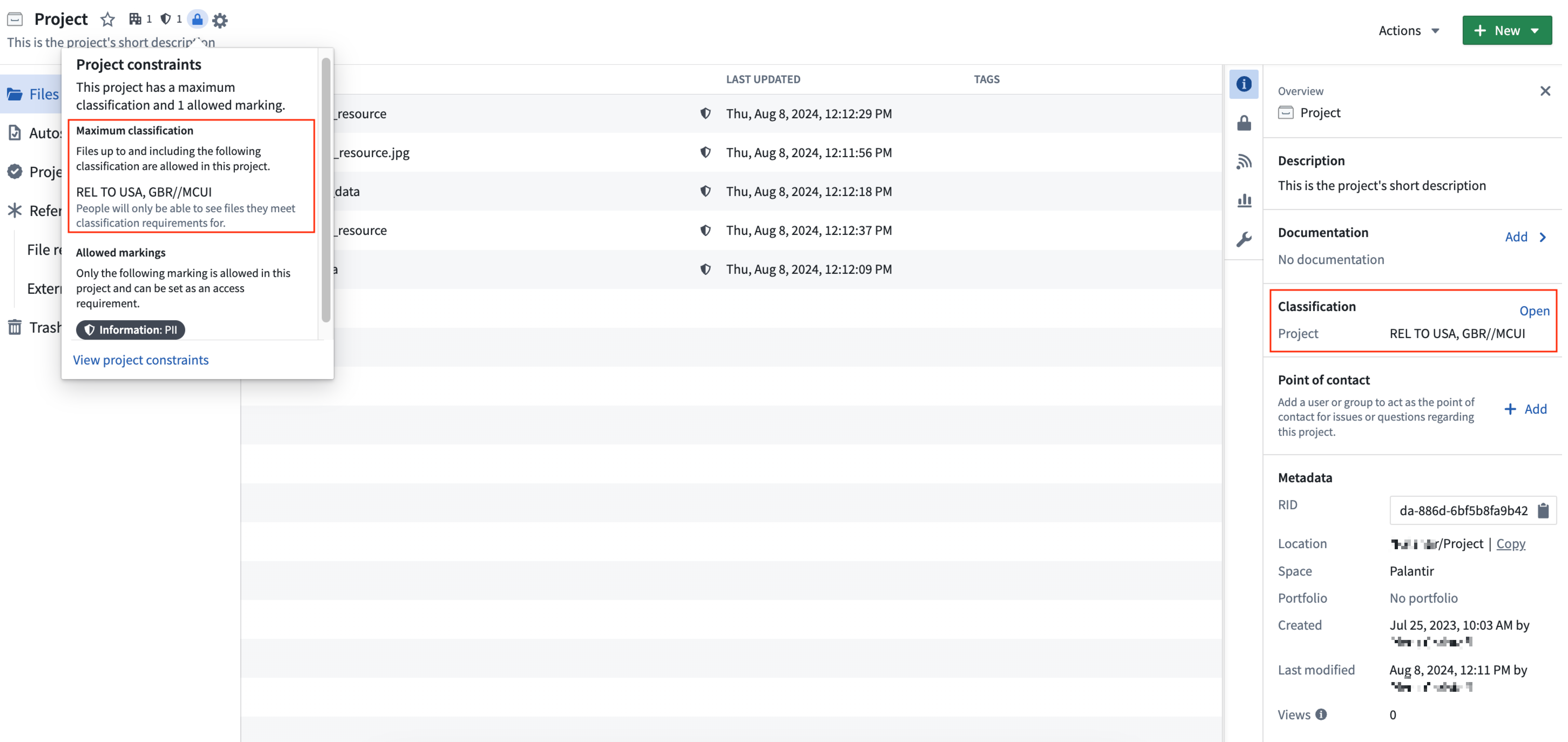Click Add button for Point of contact

1527,408
